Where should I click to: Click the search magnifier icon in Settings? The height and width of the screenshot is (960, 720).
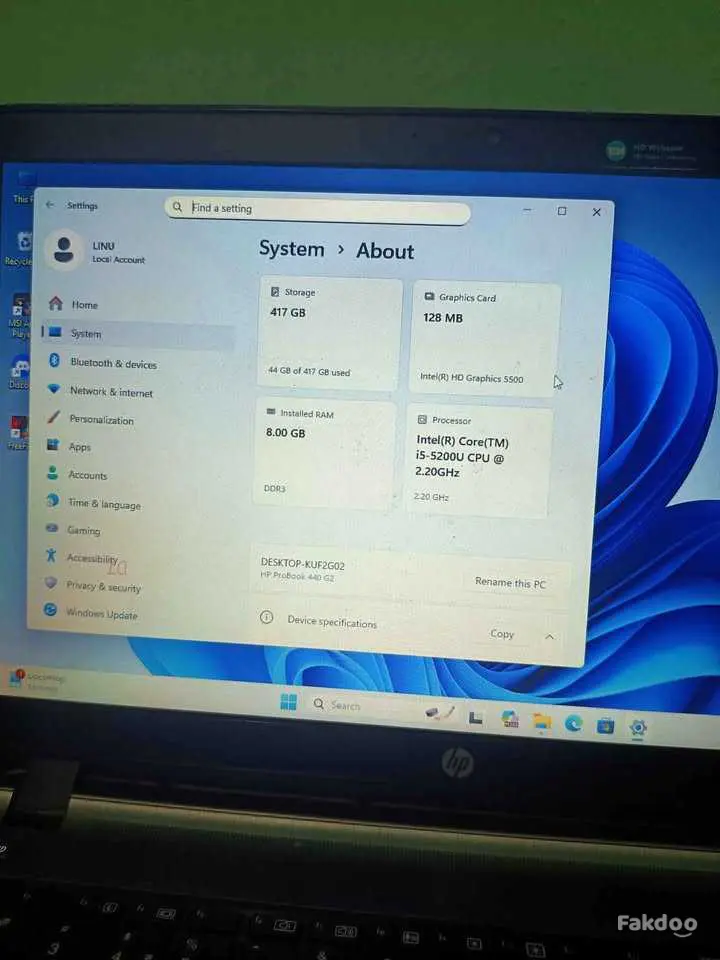pyautogui.click(x=177, y=207)
